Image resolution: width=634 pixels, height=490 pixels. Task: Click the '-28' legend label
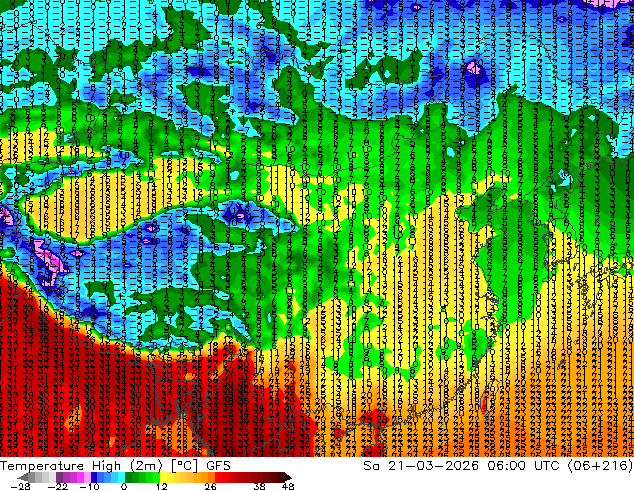[x=20, y=486]
